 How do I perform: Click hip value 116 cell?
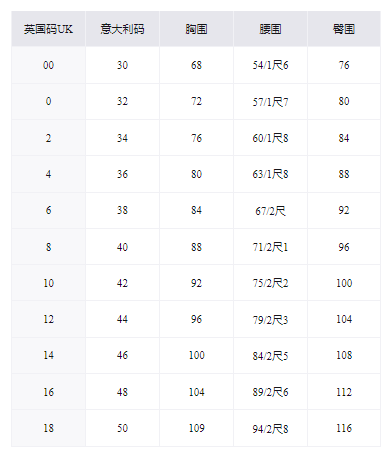(344, 428)
